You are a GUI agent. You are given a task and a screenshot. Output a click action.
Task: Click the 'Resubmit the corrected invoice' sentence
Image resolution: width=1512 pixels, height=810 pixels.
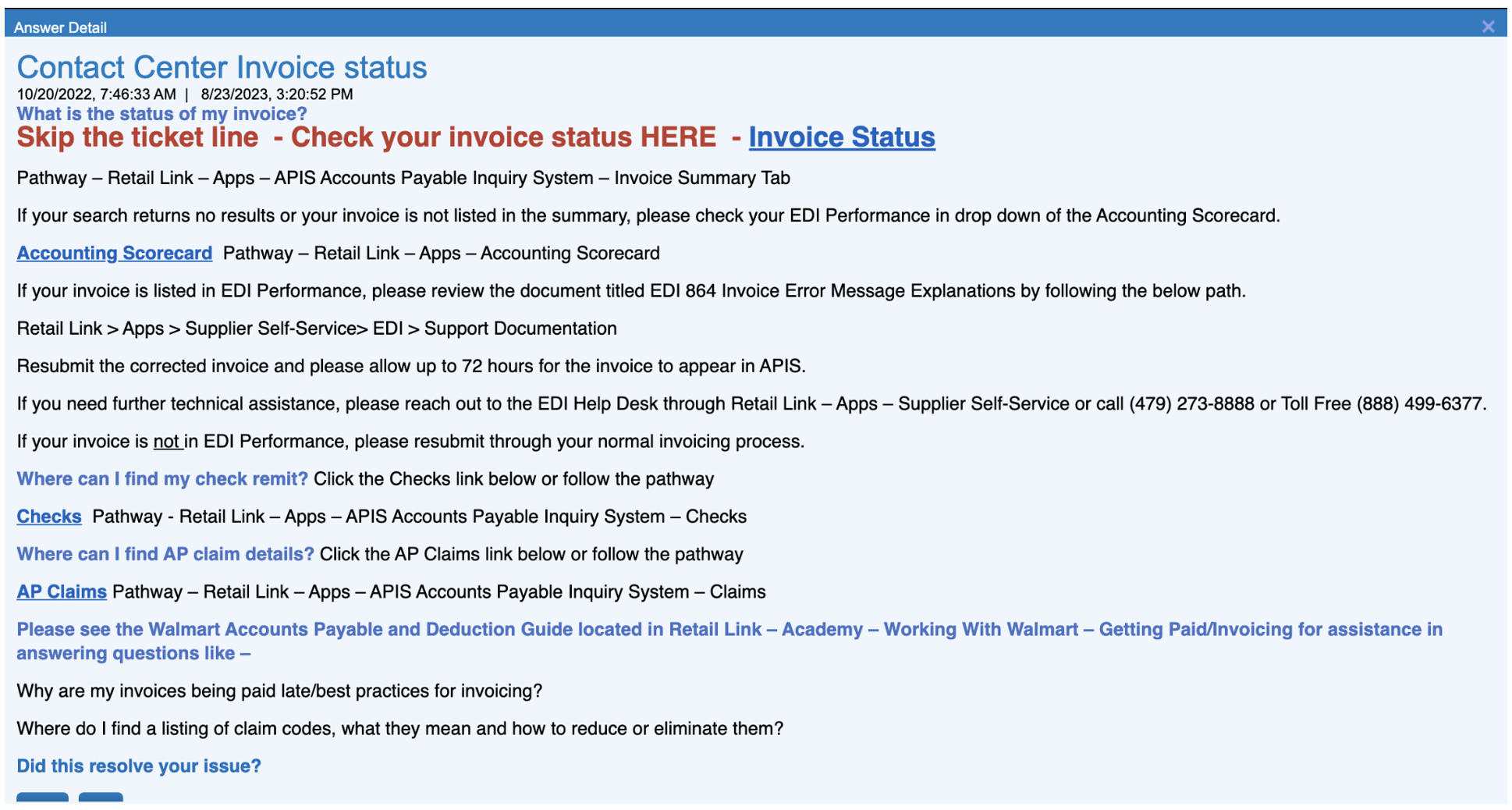[411, 366]
